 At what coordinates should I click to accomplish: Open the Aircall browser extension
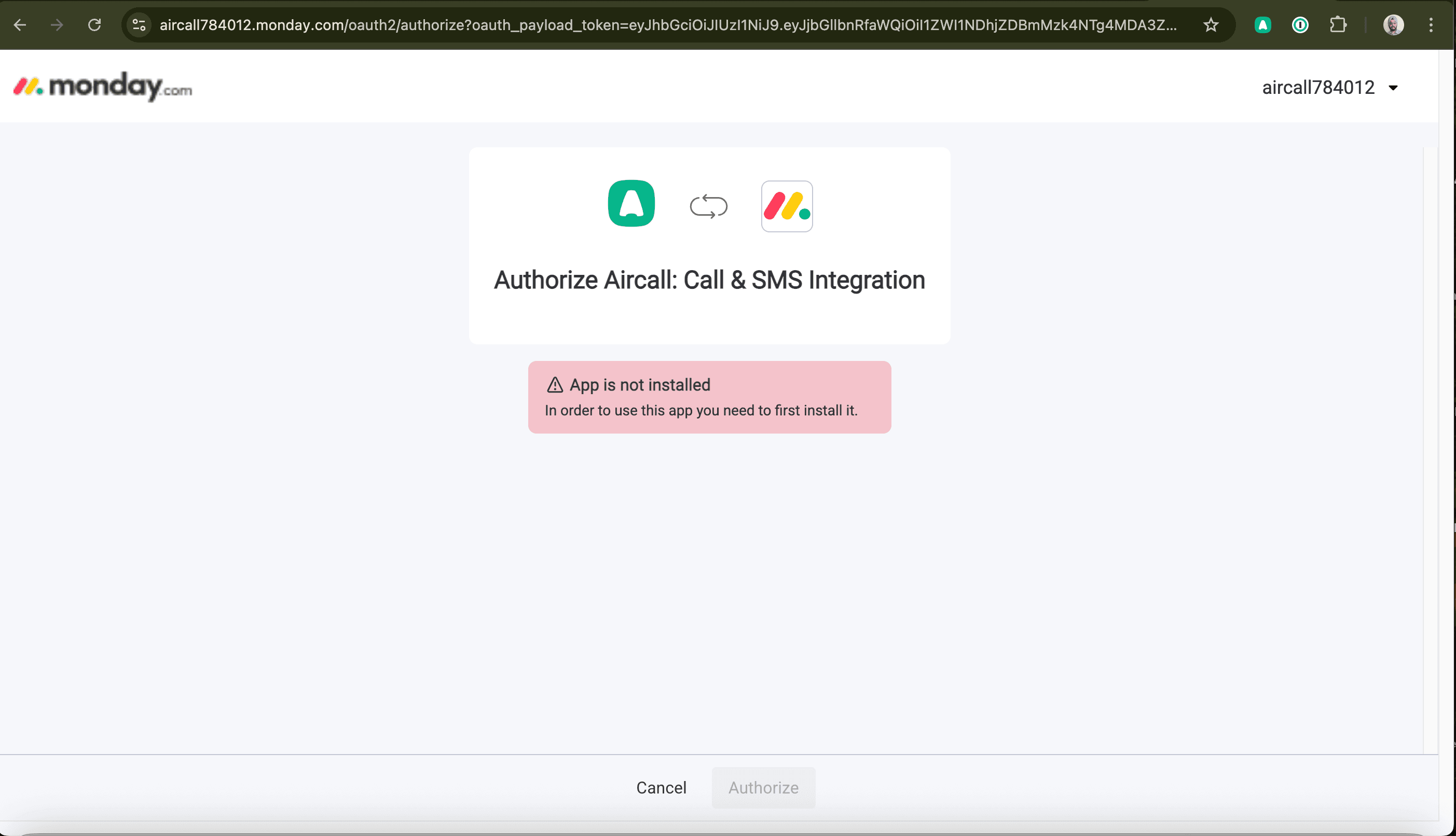(x=1262, y=25)
